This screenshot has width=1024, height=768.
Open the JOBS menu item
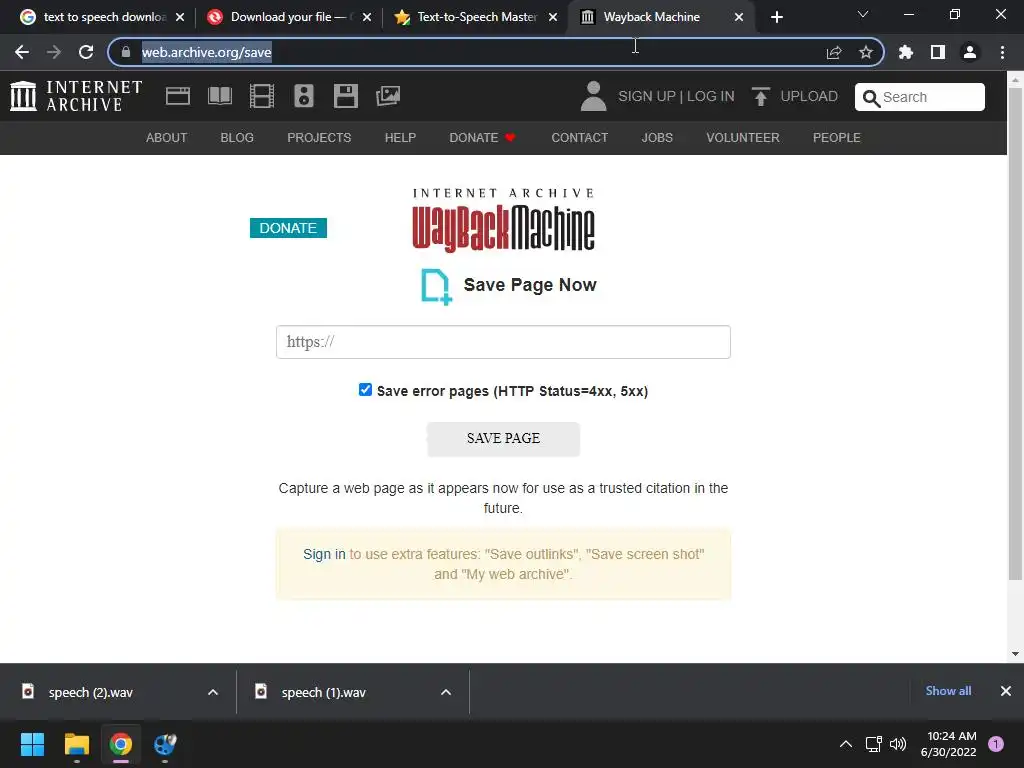point(657,138)
